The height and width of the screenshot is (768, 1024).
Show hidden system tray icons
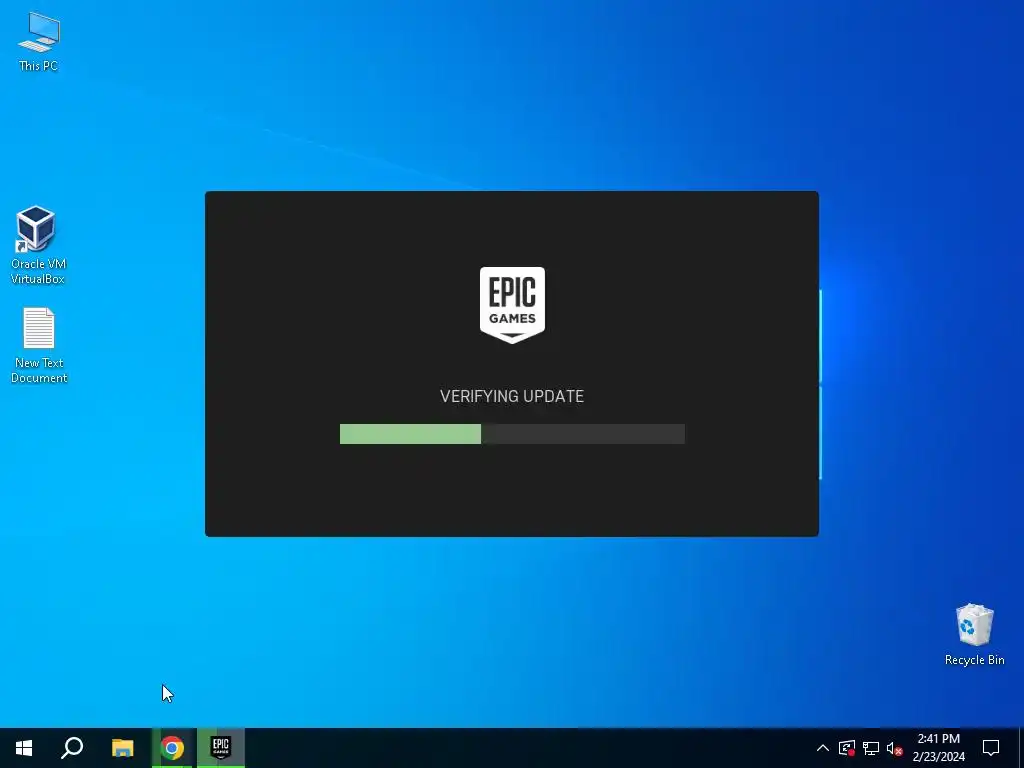click(x=823, y=748)
